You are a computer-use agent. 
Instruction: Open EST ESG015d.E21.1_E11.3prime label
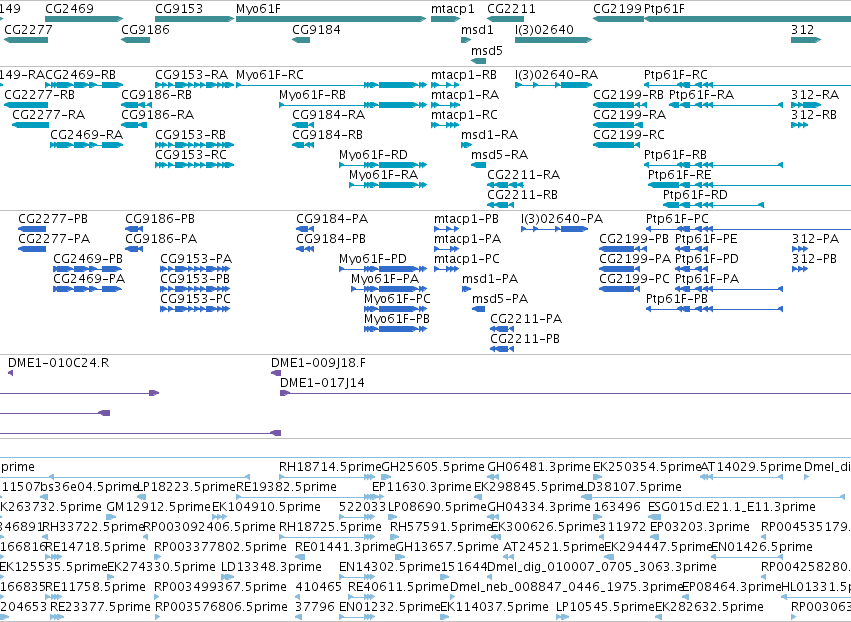(x=732, y=507)
